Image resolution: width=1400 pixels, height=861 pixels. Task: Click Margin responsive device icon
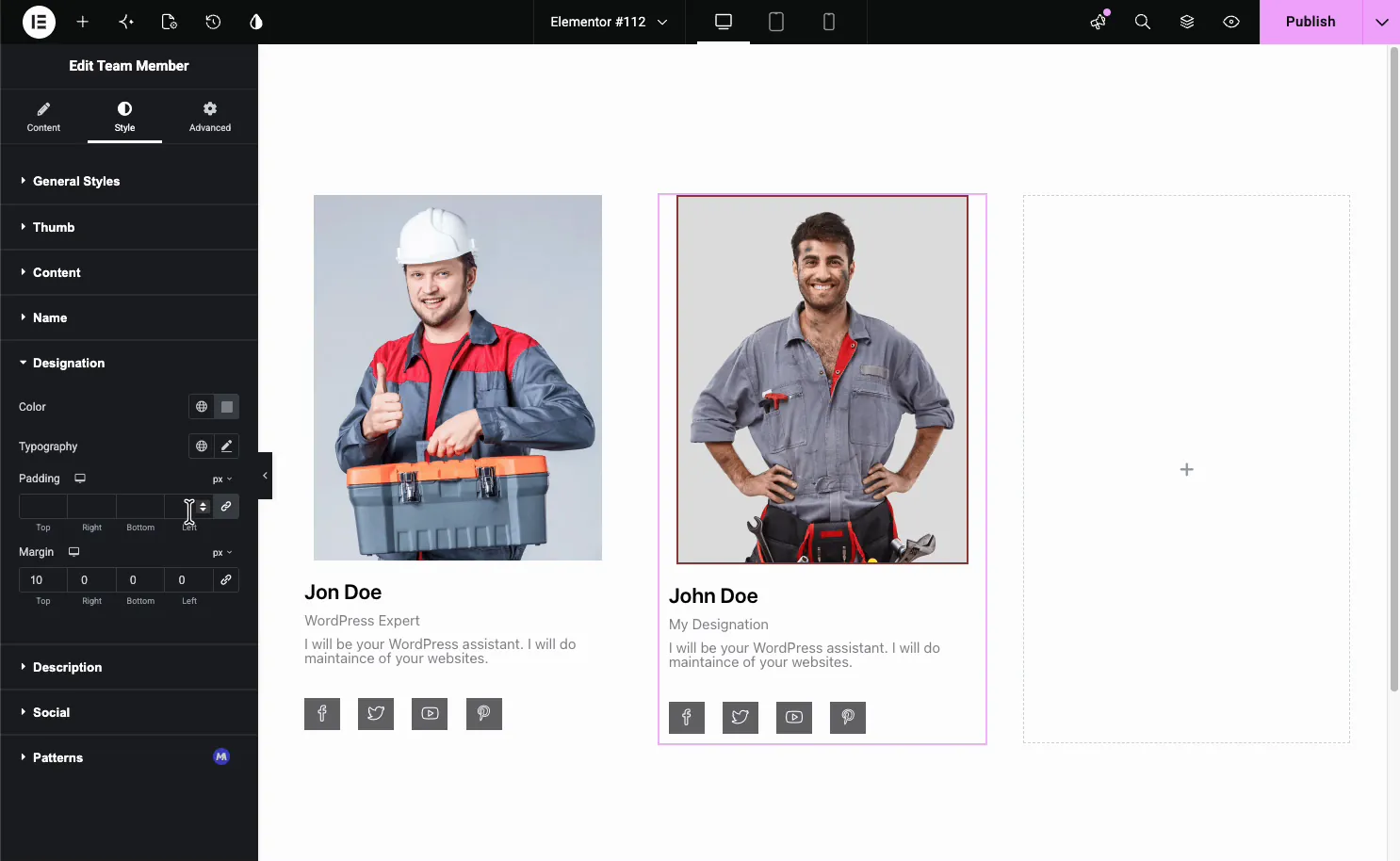click(73, 552)
